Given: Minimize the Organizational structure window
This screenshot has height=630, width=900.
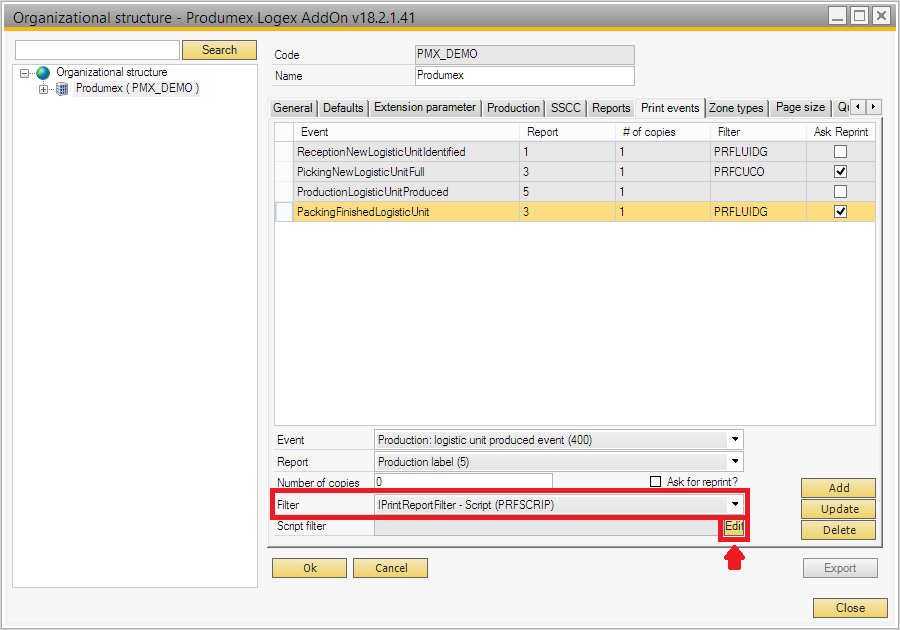Looking at the screenshot, I should pos(837,15).
